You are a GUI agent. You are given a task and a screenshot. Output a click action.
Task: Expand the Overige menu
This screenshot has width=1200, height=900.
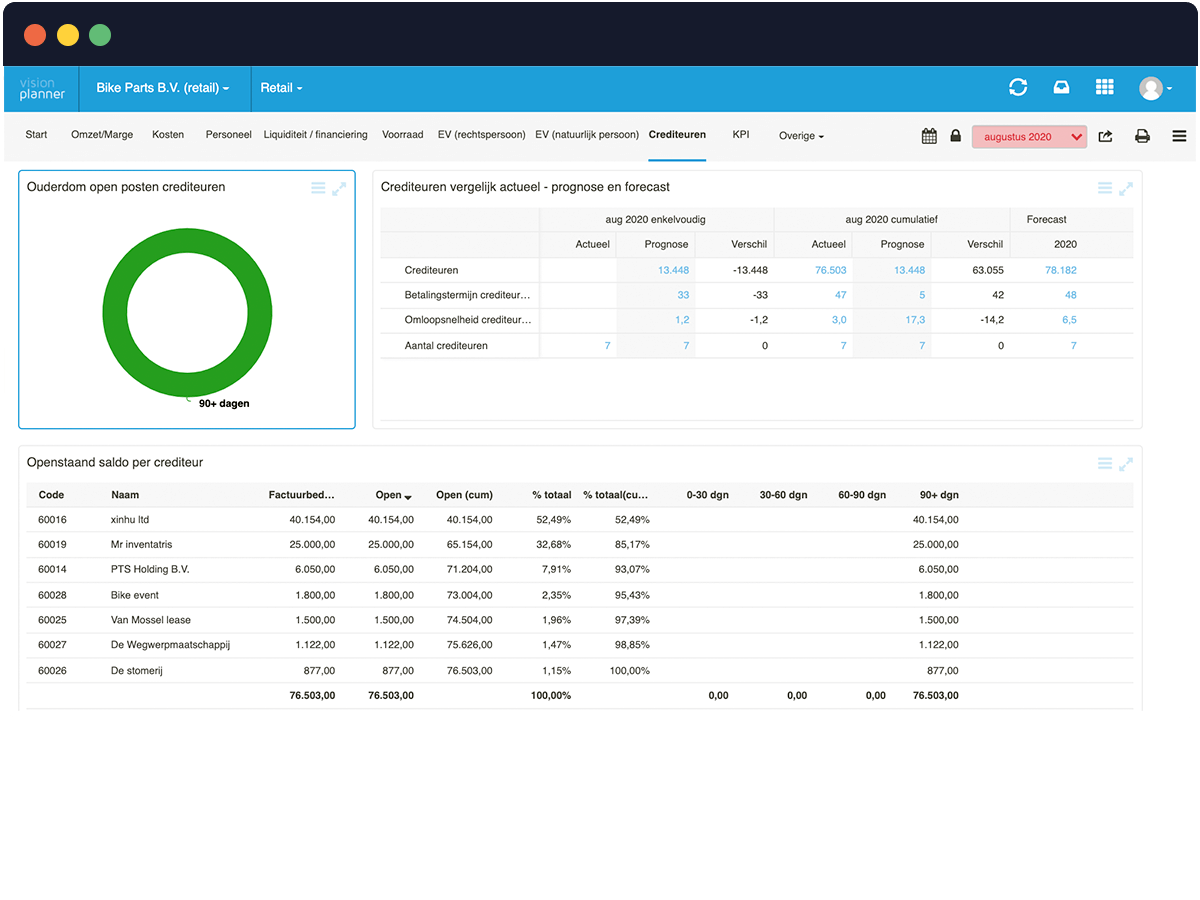click(x=801, y=136)
